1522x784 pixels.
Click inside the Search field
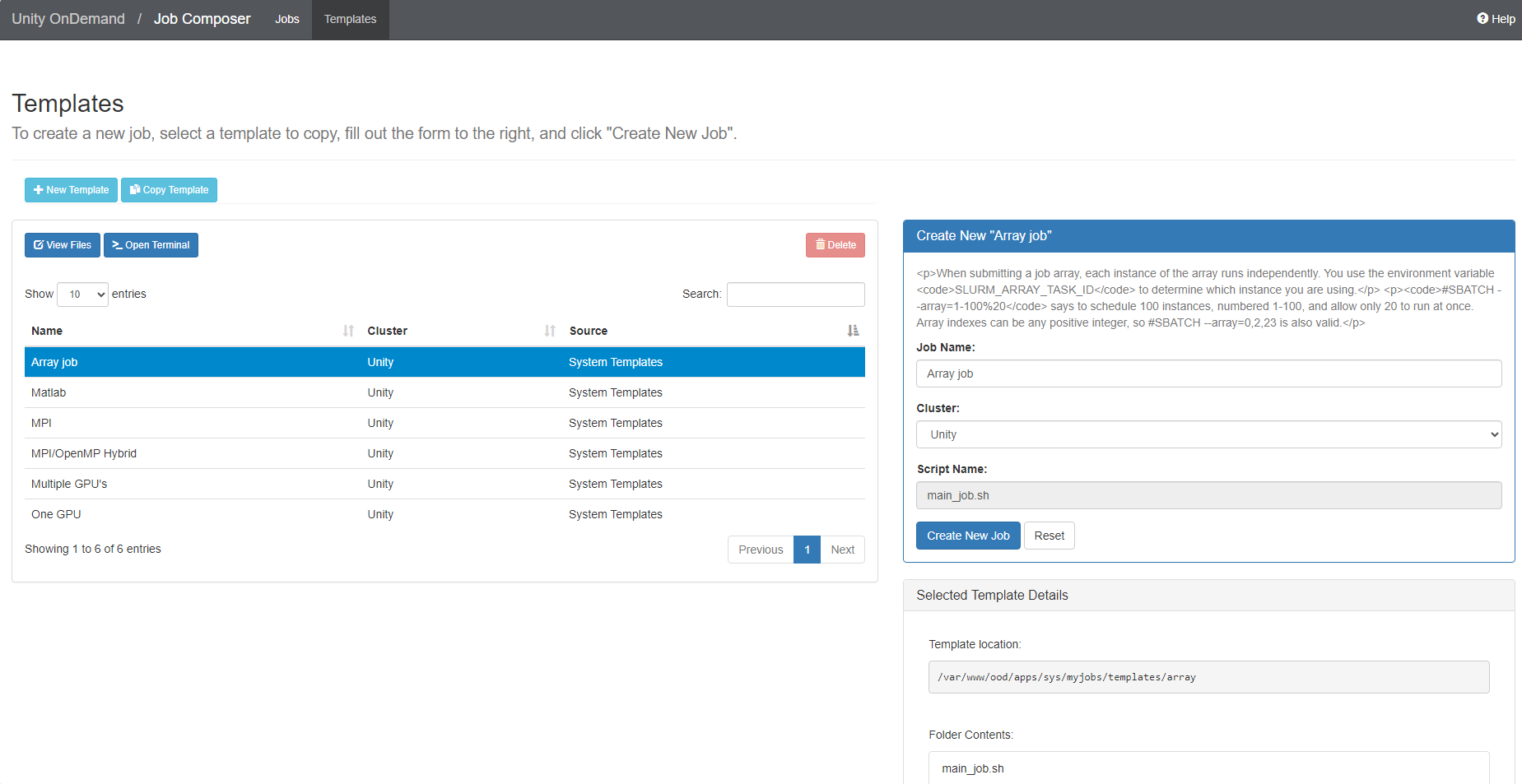(794, 294)
